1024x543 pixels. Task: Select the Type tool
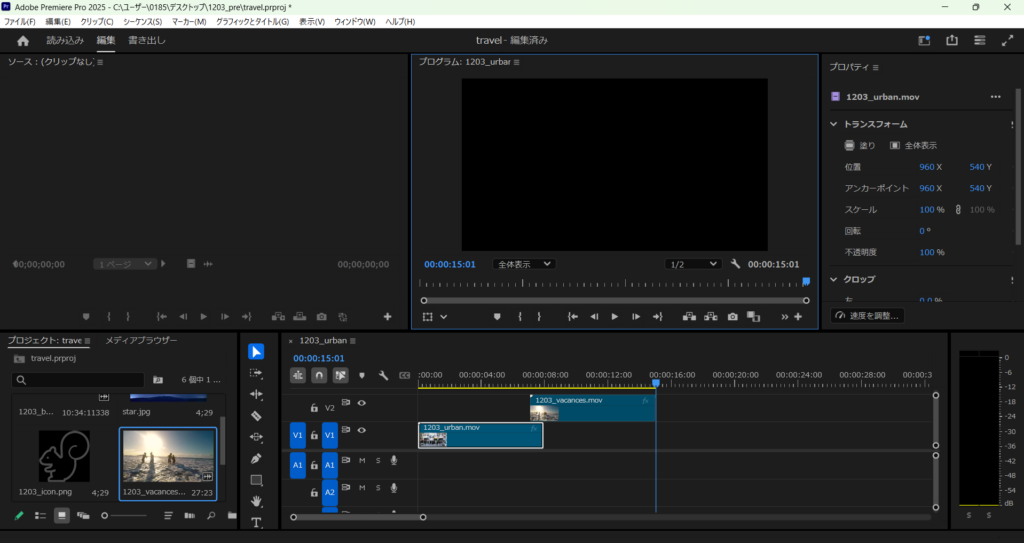pos(256,522)
